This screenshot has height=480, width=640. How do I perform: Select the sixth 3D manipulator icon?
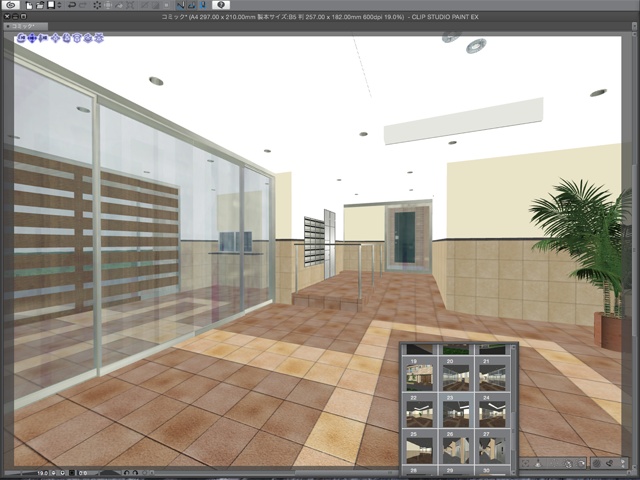tap(77, 38)
